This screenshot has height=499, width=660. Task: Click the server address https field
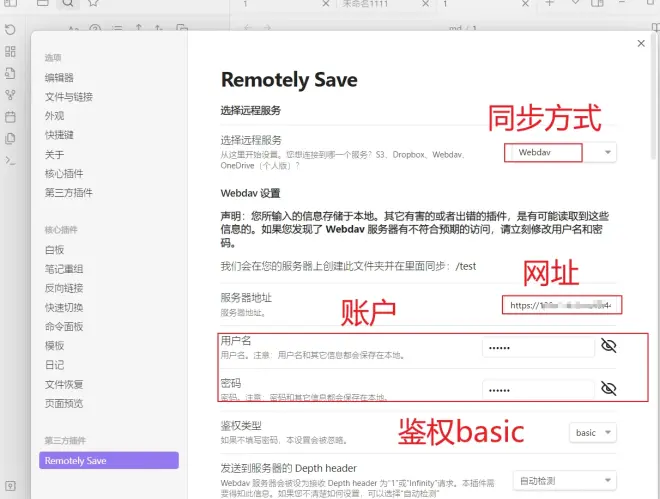[562, 305]
